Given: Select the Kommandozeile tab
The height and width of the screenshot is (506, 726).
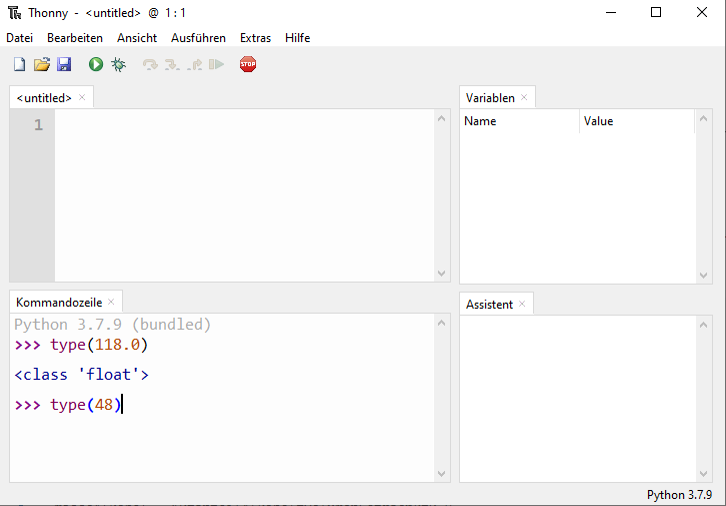Looking at the screenshot, I should (x=59, y=302).
